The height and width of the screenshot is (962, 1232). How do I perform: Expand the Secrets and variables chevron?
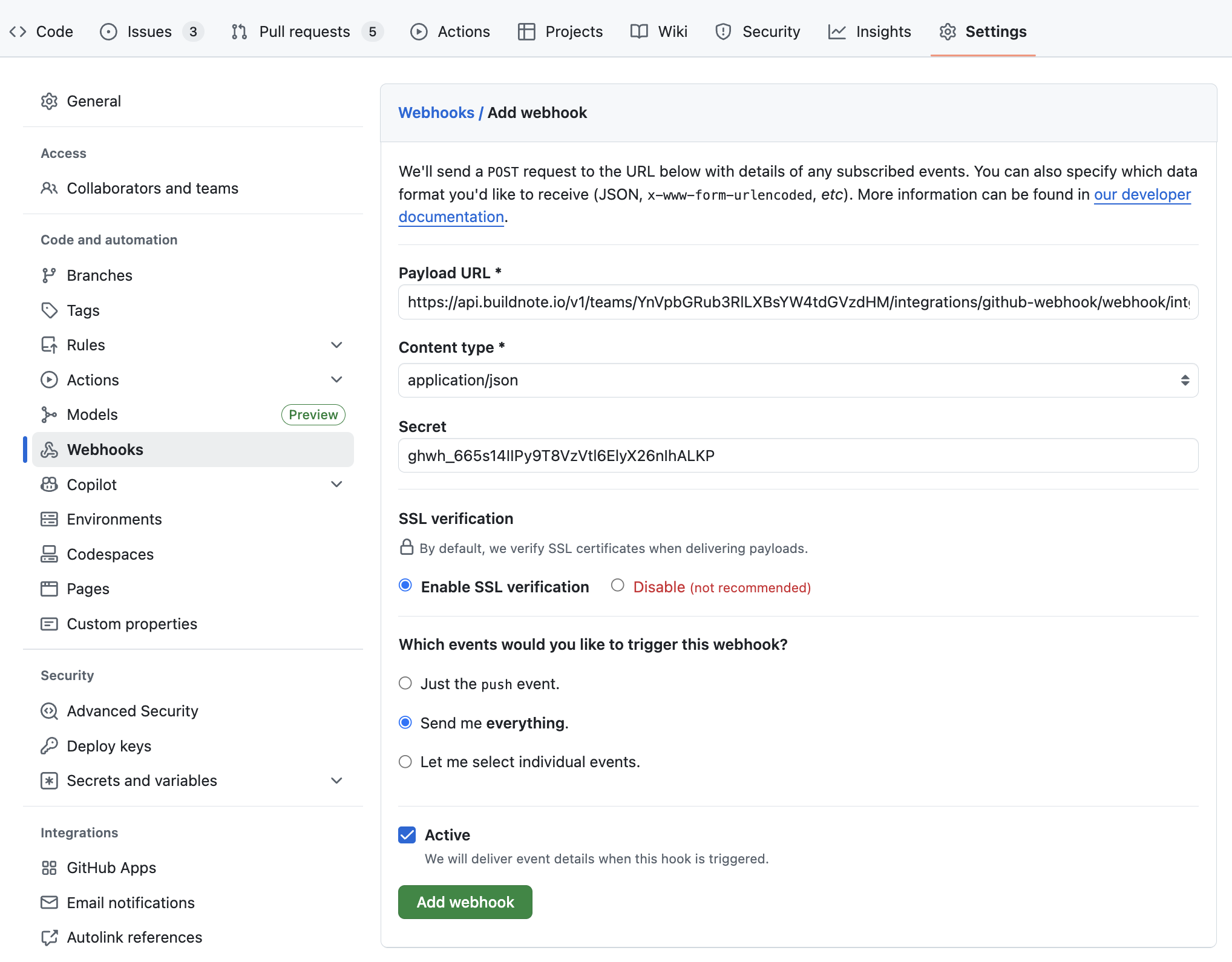[337, 780]
